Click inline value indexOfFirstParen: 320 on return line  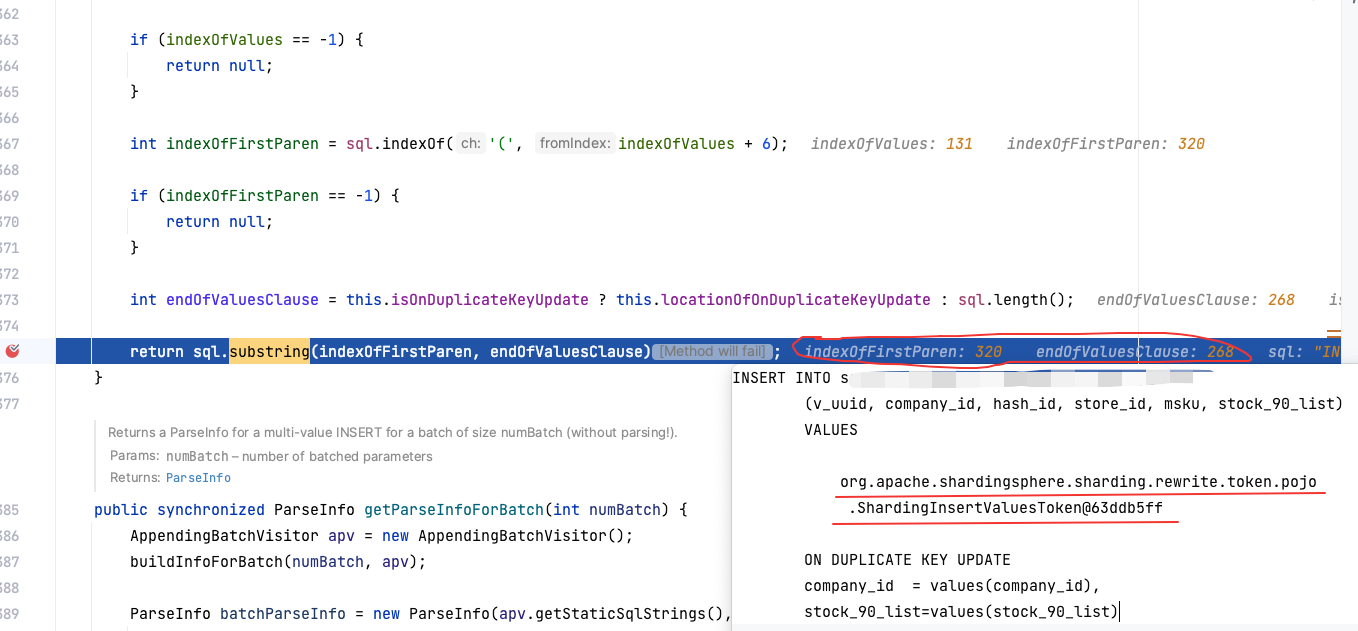point(903,352)
